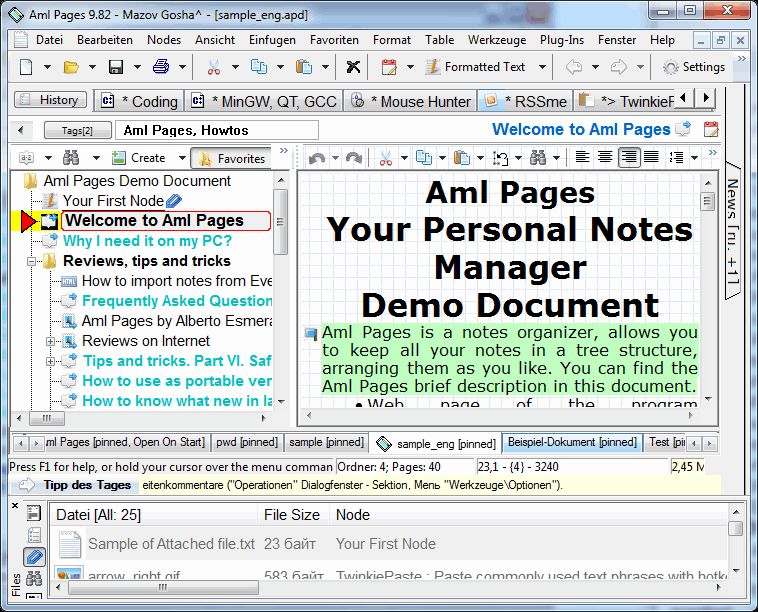Image resolution: width=758 pixels, height=612 pixels.
Task: Click the editor vertical scrollbar thumb
Action: click(x=708, y=201)
